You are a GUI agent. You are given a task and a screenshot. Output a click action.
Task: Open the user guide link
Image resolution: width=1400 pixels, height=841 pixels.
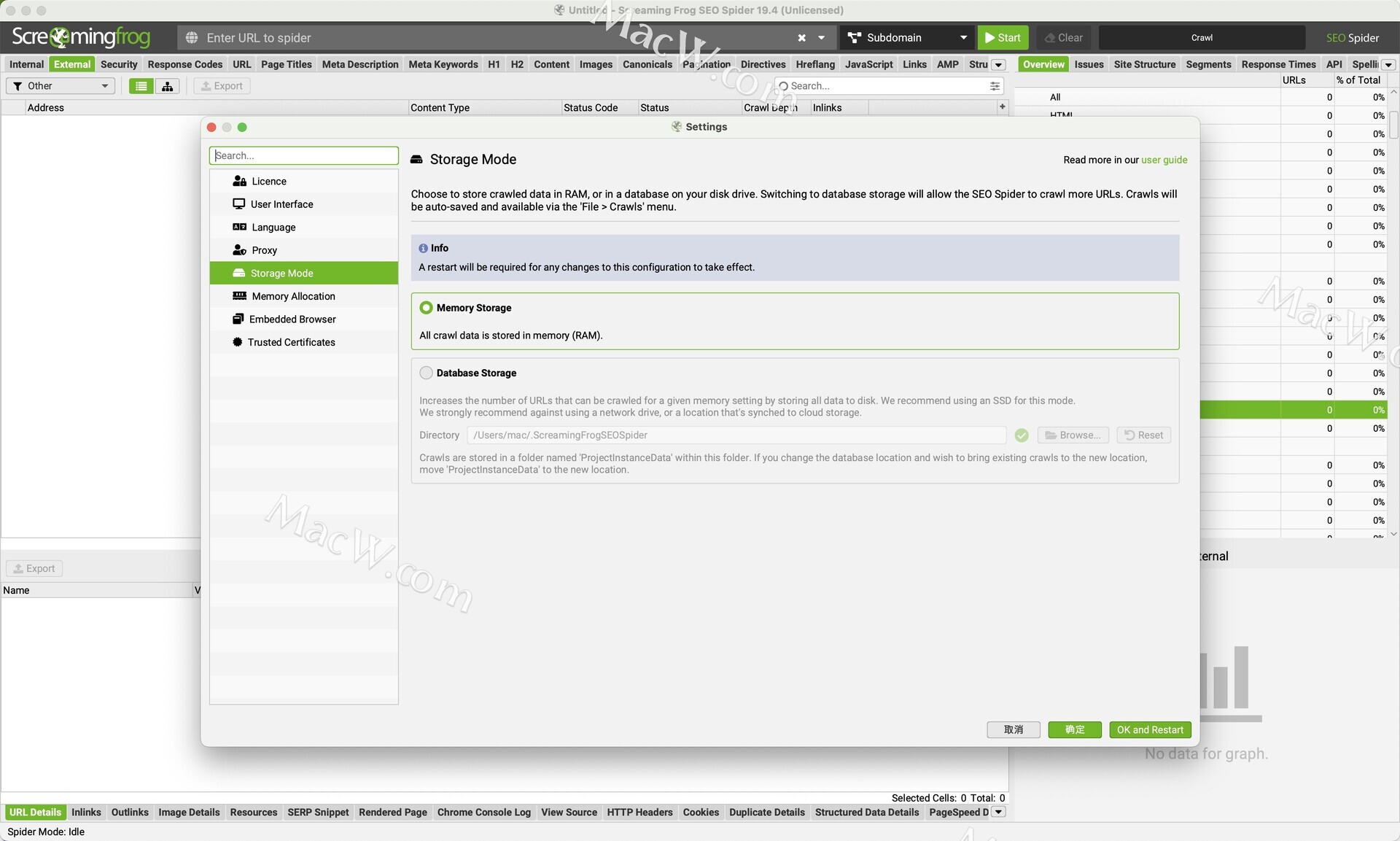[x=1164, y=160]
